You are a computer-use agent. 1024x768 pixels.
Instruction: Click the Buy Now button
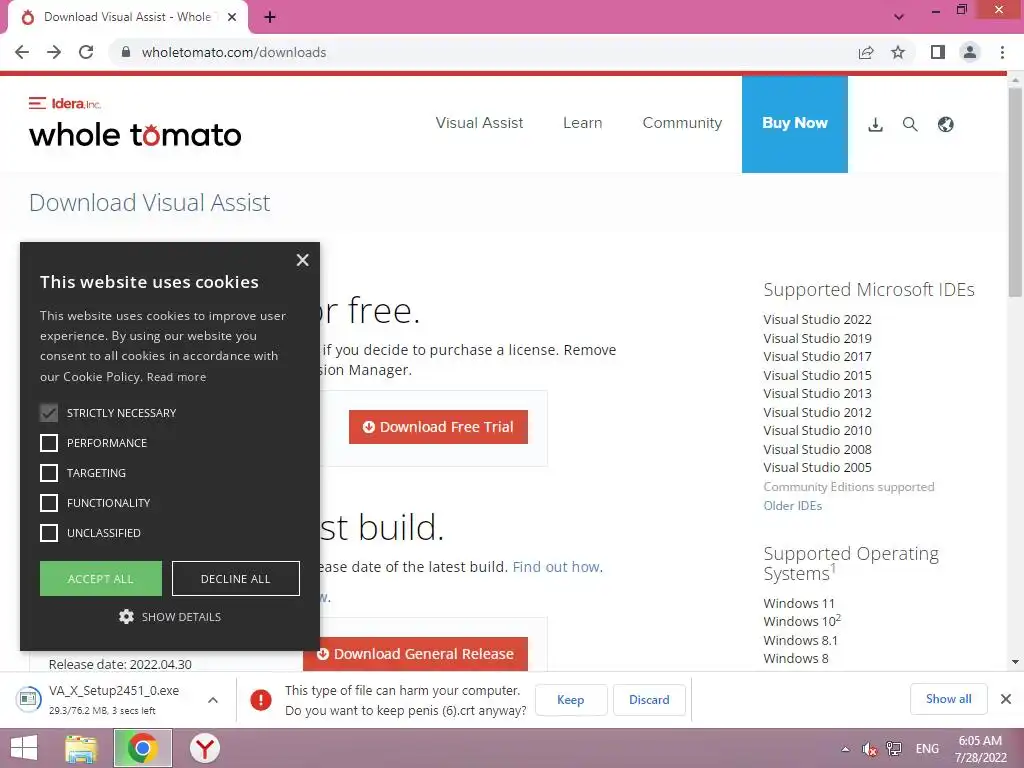coord(795,124)
